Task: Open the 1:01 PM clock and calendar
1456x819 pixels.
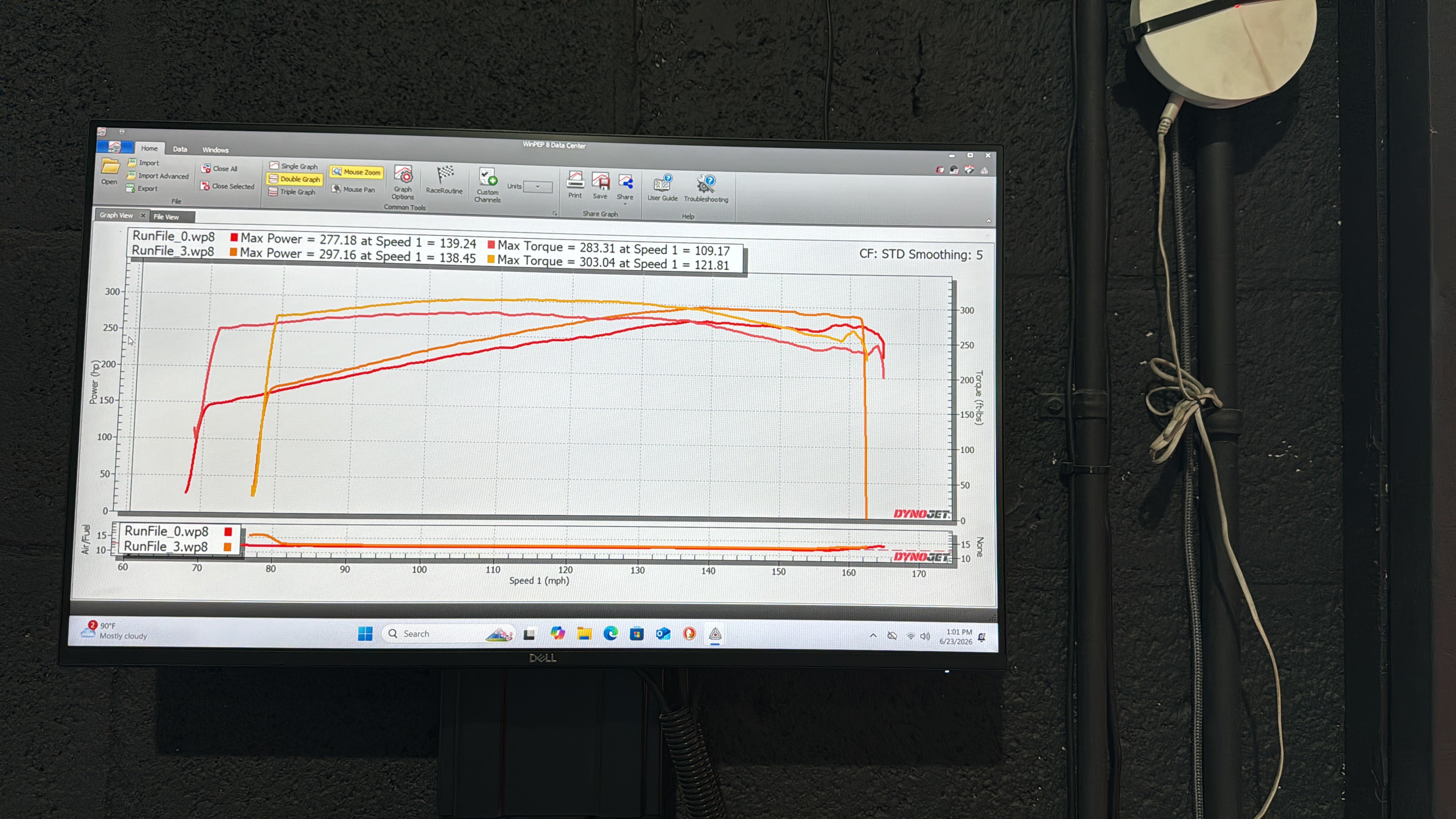Action: pos(956,637)
